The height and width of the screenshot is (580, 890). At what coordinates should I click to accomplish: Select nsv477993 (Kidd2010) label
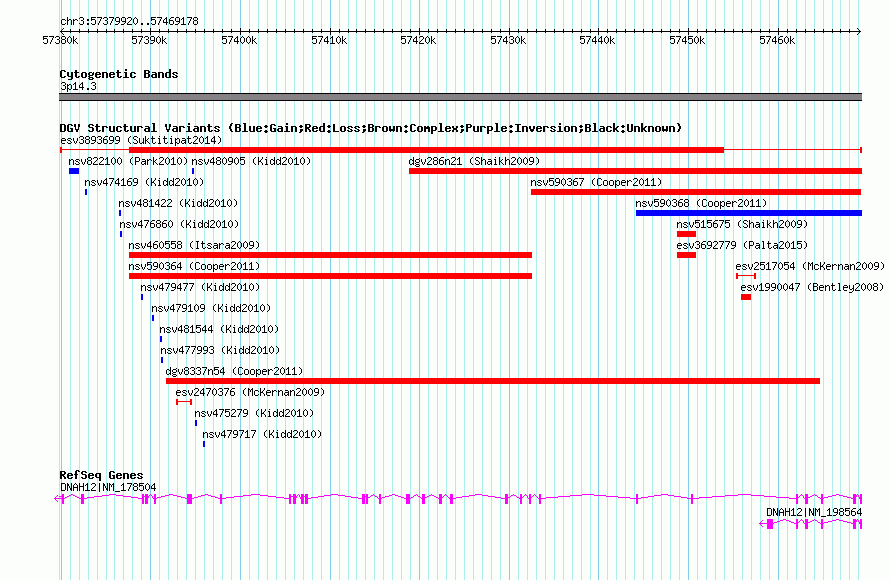[220, 350]
